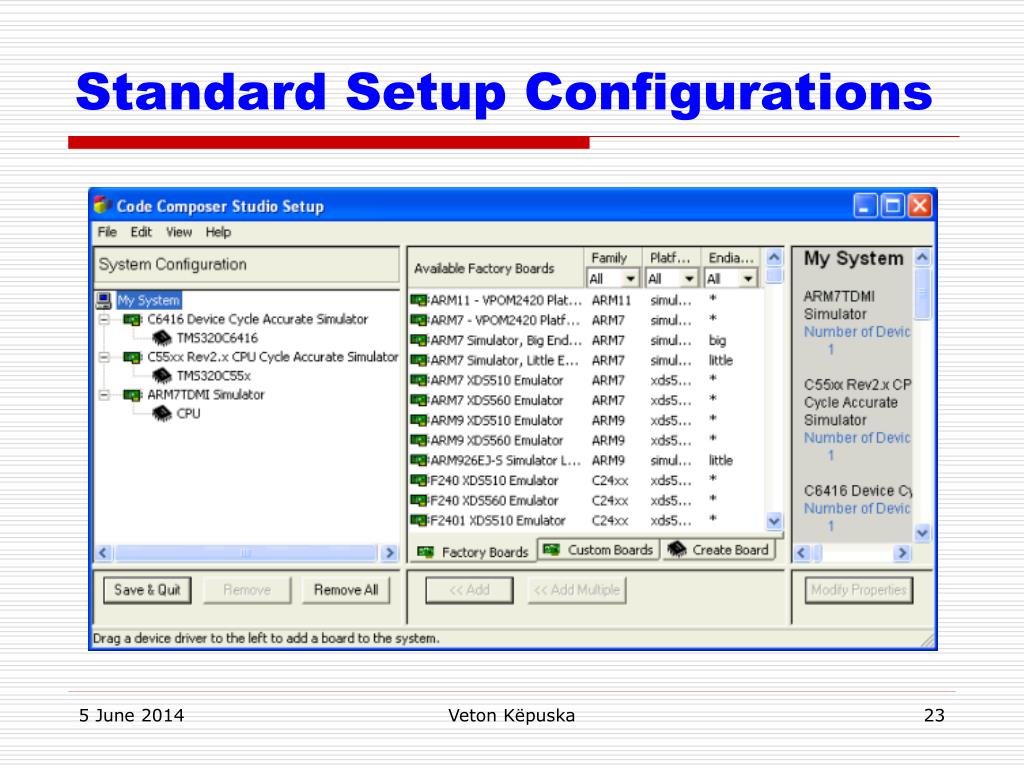Open the File menu

(x=107, y=232)
